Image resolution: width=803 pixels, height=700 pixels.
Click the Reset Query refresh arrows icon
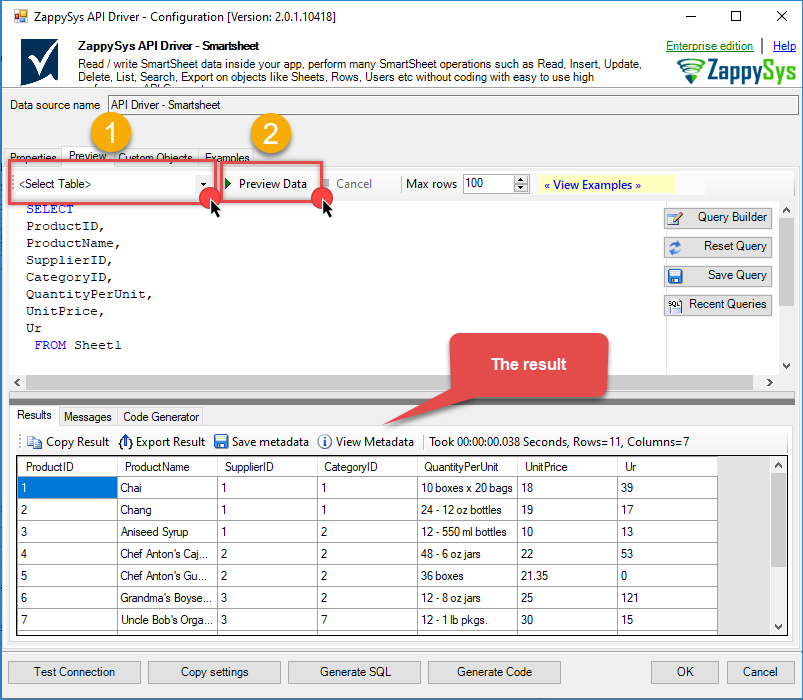point(675,247)
